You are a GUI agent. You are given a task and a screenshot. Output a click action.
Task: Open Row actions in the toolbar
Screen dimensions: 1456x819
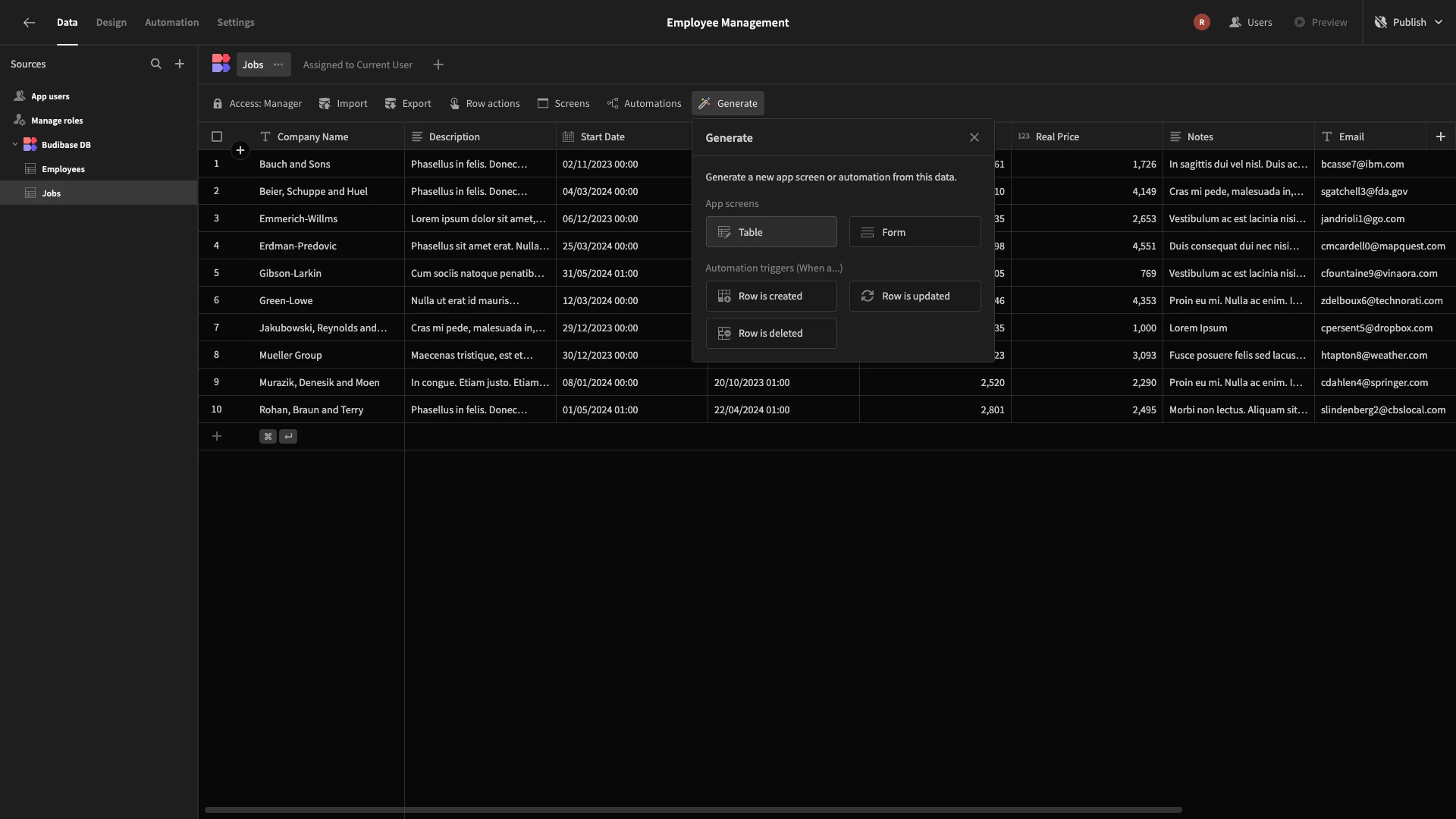(485, 103)
